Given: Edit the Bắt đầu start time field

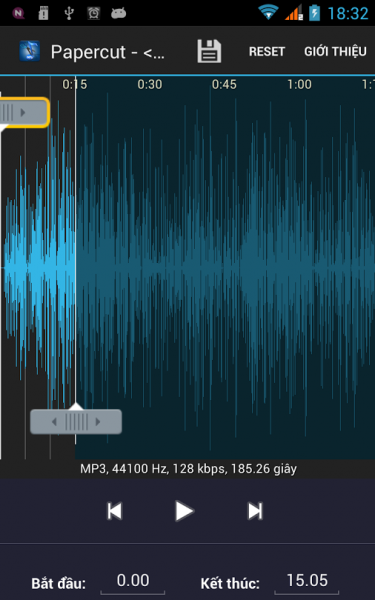Looking at the screenshot, I should click(133, 582).
